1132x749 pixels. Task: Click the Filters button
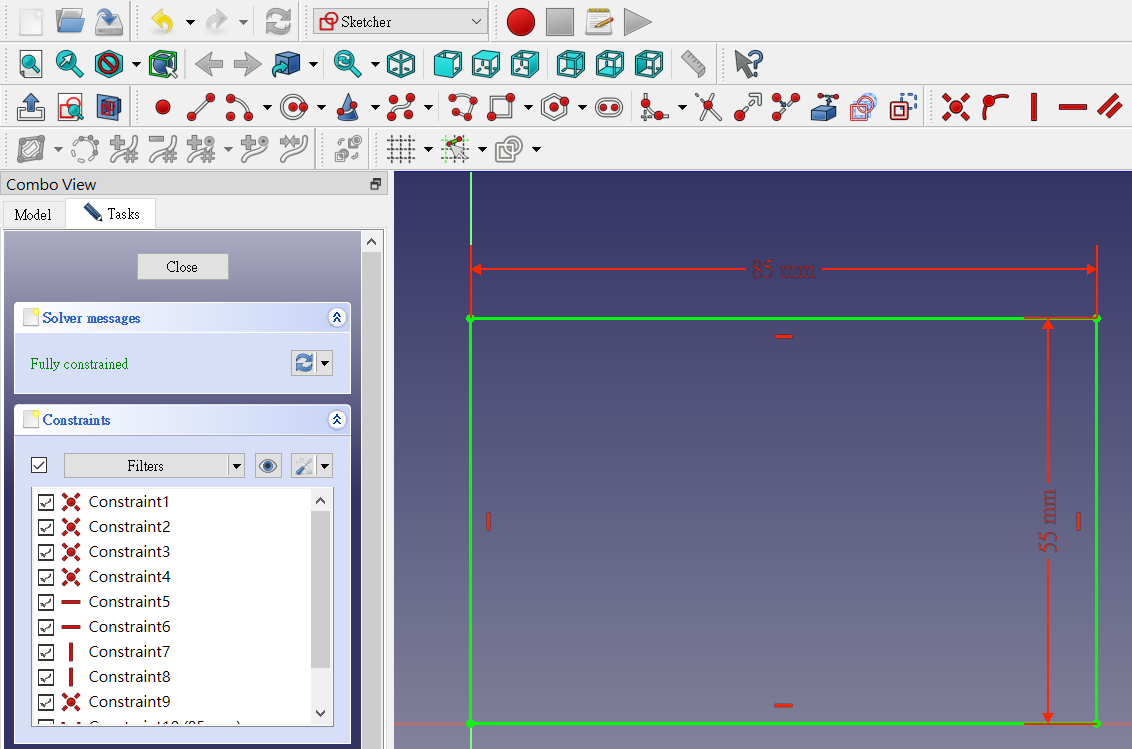(146, 466)
